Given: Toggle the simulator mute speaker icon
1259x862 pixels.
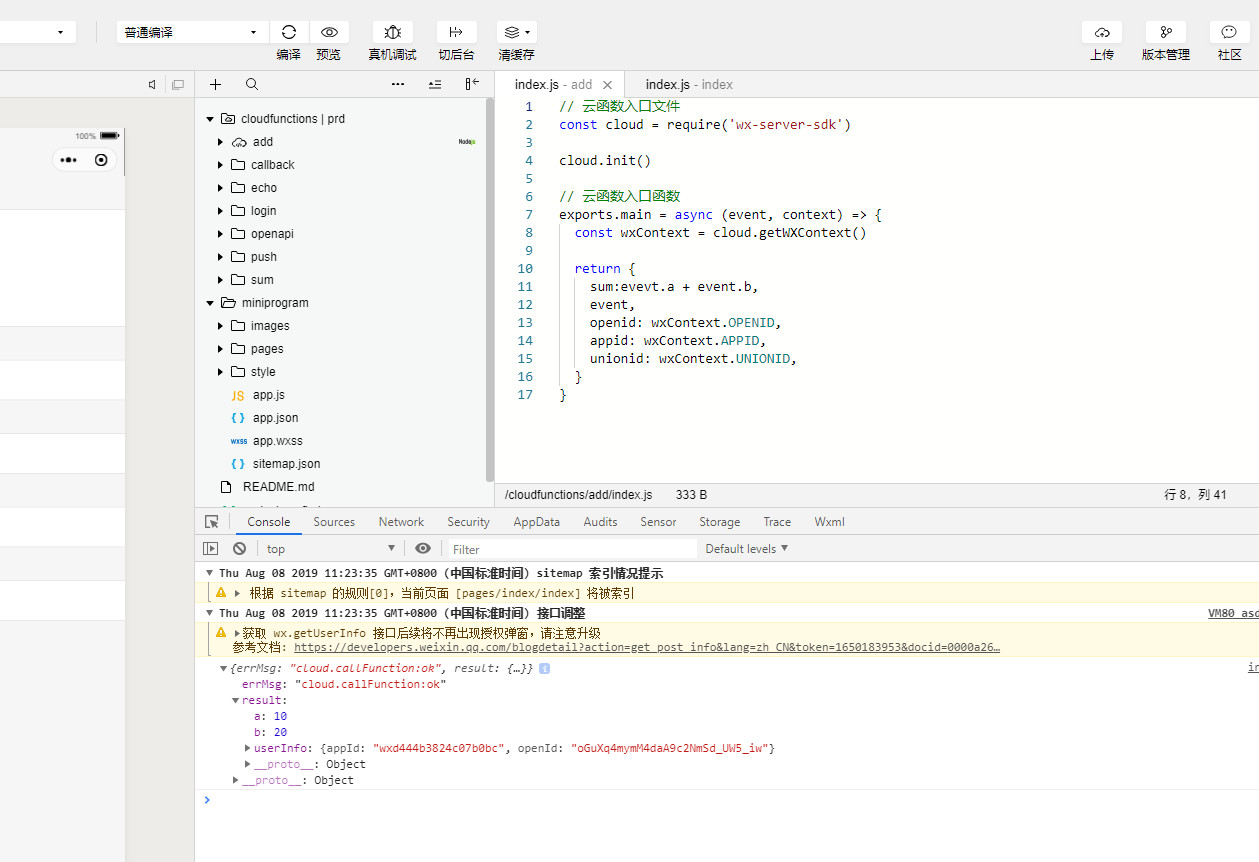Looking at the screenshot, I should [152, 85].
